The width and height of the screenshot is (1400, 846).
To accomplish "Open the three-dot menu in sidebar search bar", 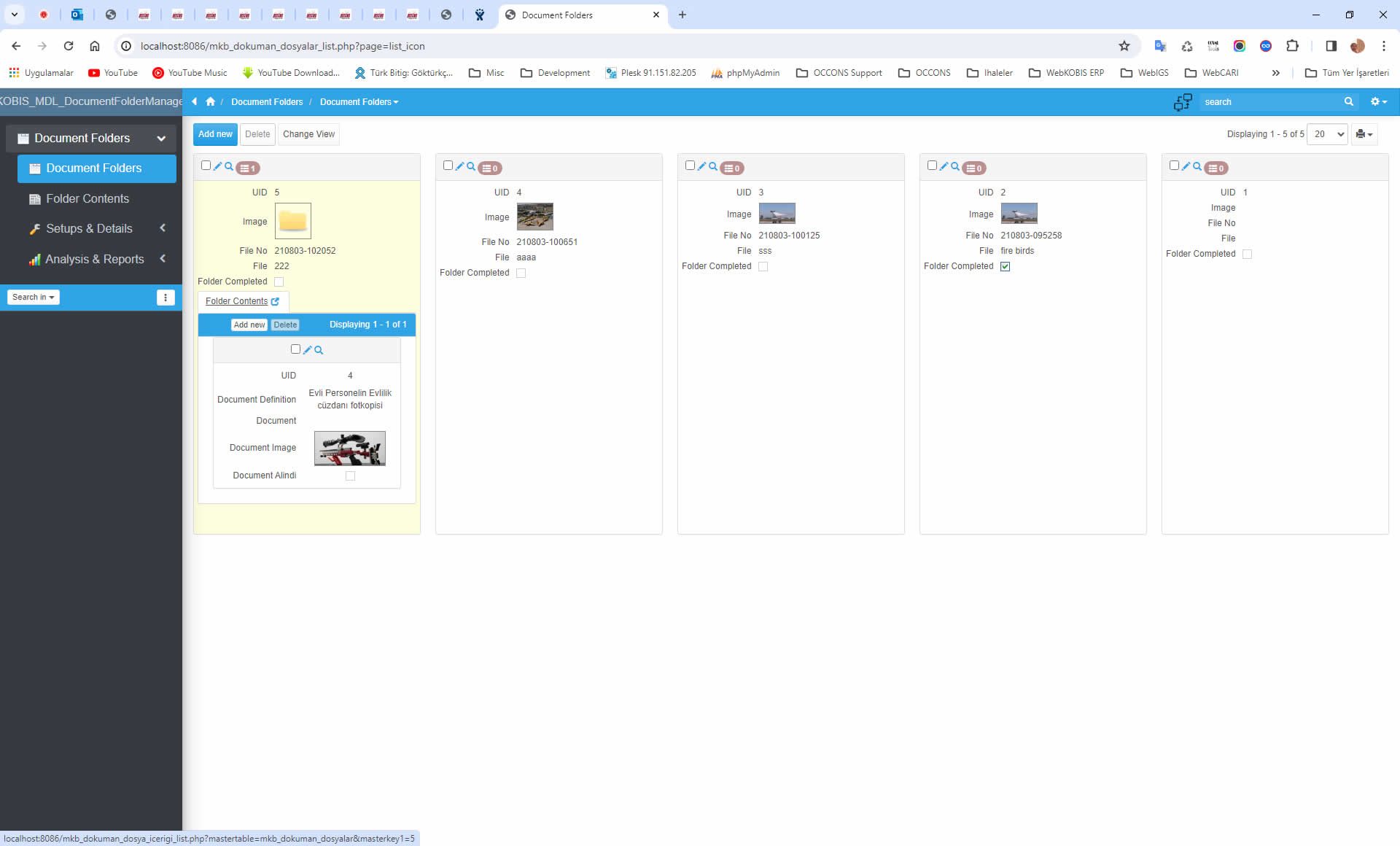I will 166,297.
